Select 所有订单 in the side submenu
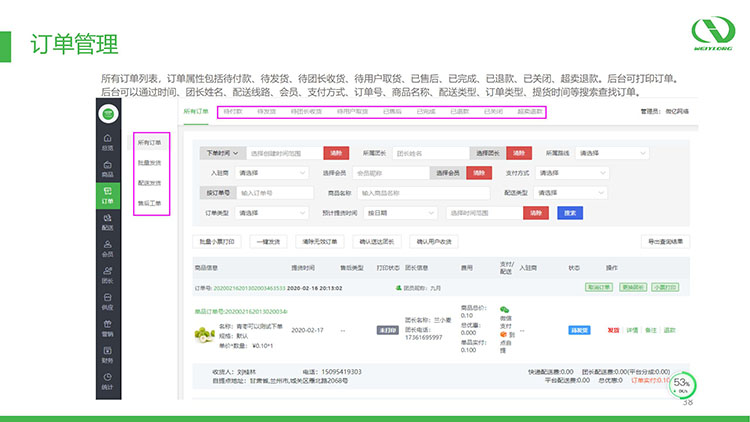Screen dimensions: 750x422 (x=149, y=143)
